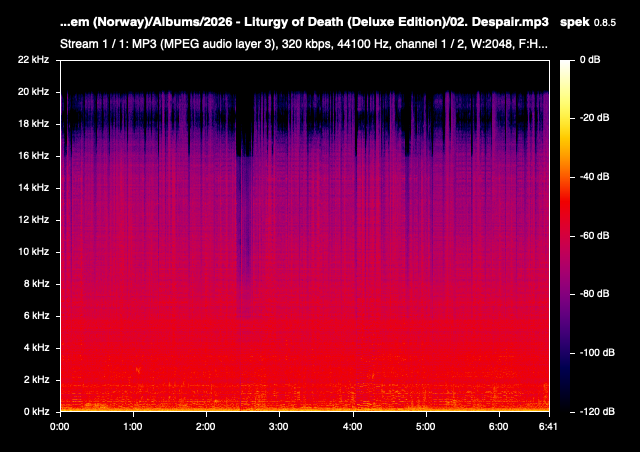Screen dimensions: 640x452
Task: Click the 5:00 time axis label
Action: [425, 427]
